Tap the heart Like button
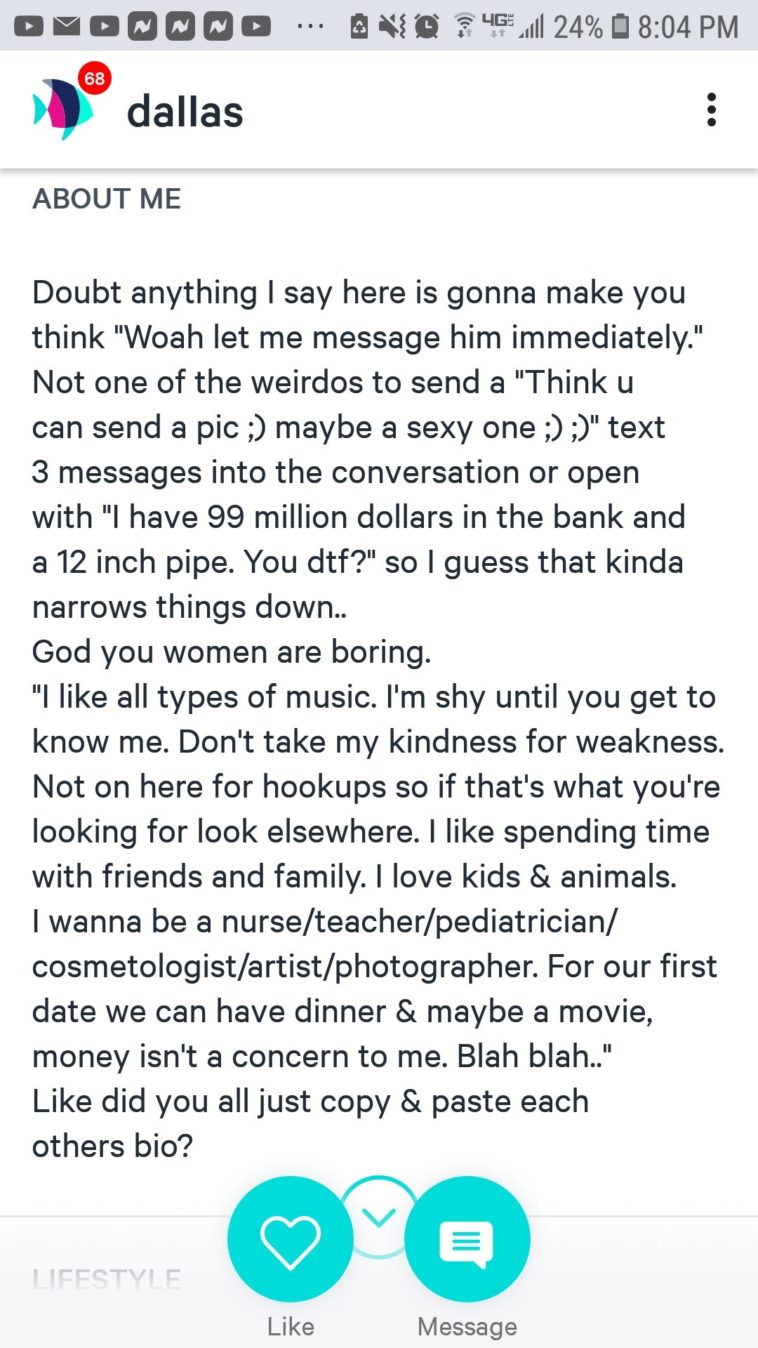Viewport: 758px width, 1348px height. [x=290, y=1239]
